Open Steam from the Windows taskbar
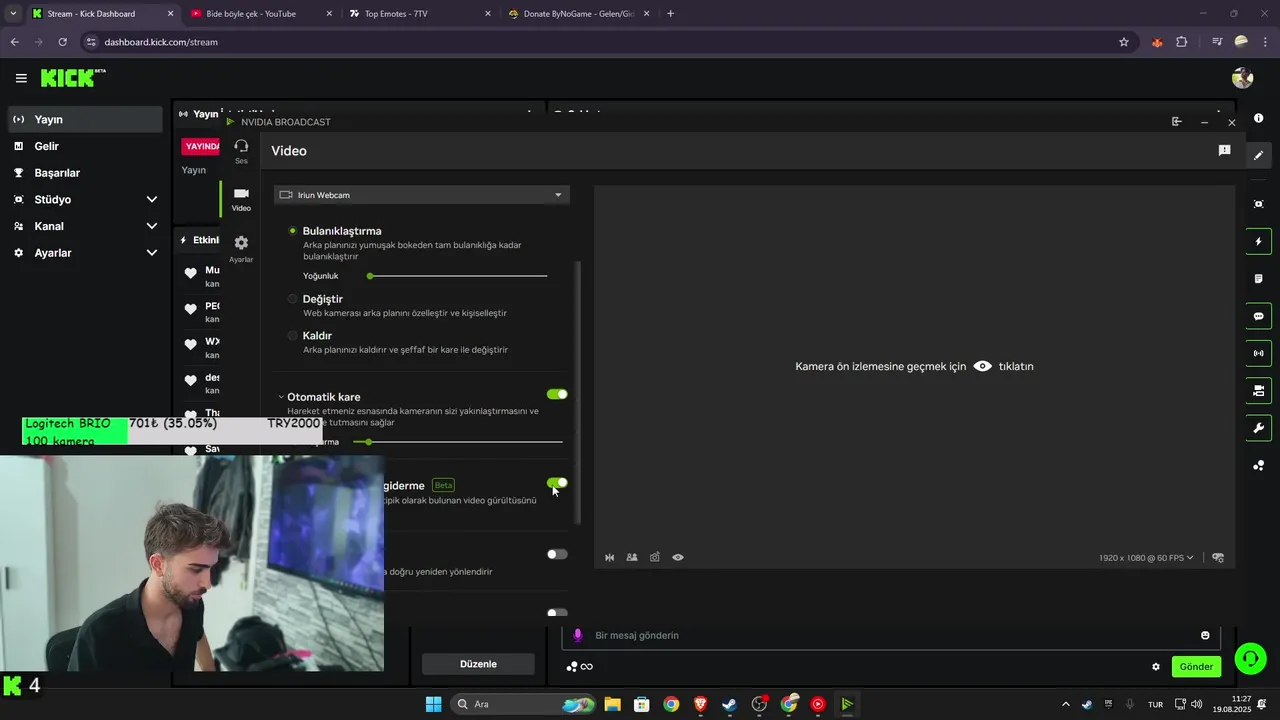 point(730,704)
